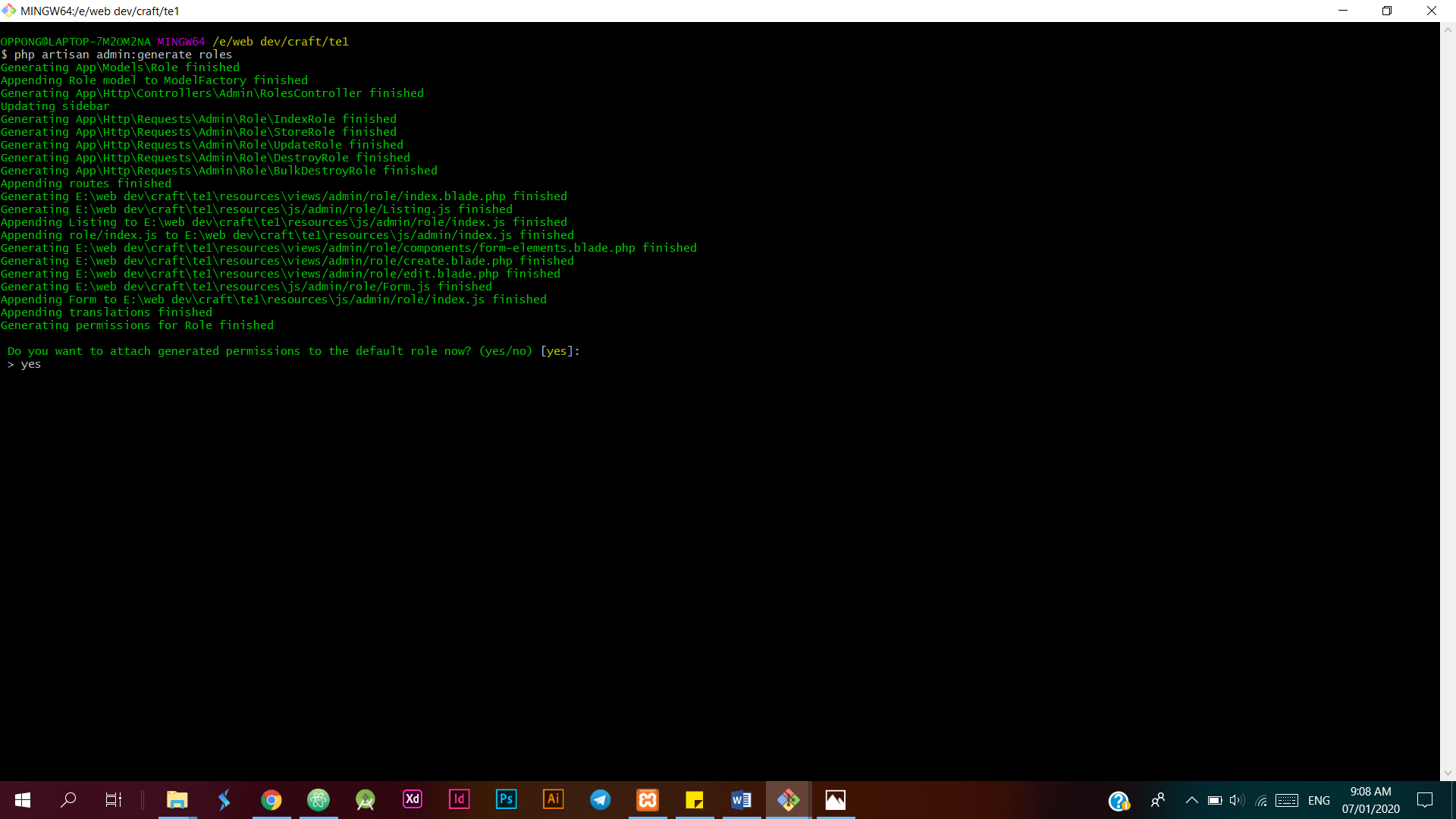
Task: Open Adobe XD from the taskbar
Action: (x=413, y=799)
